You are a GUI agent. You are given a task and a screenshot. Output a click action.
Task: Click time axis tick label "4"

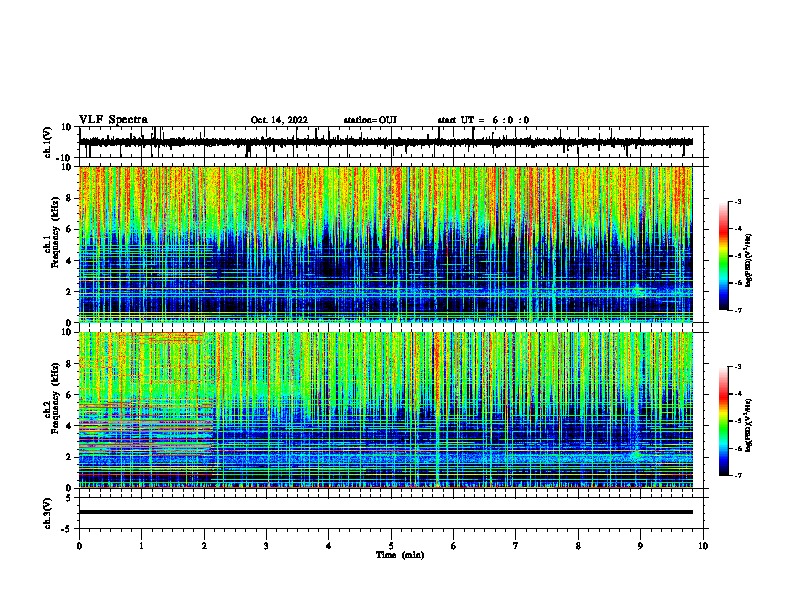329,545
